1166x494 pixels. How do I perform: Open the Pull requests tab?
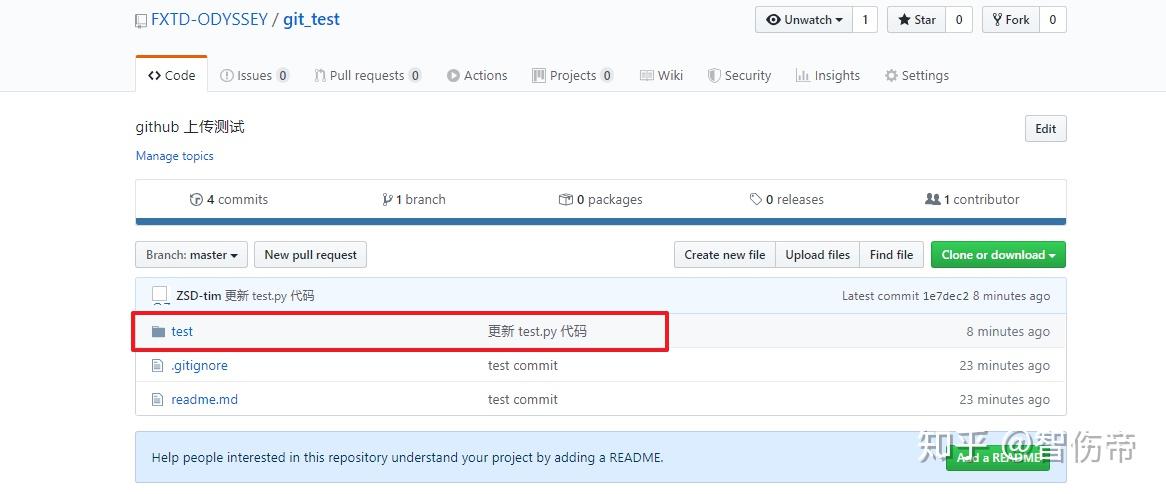[366, 76]
